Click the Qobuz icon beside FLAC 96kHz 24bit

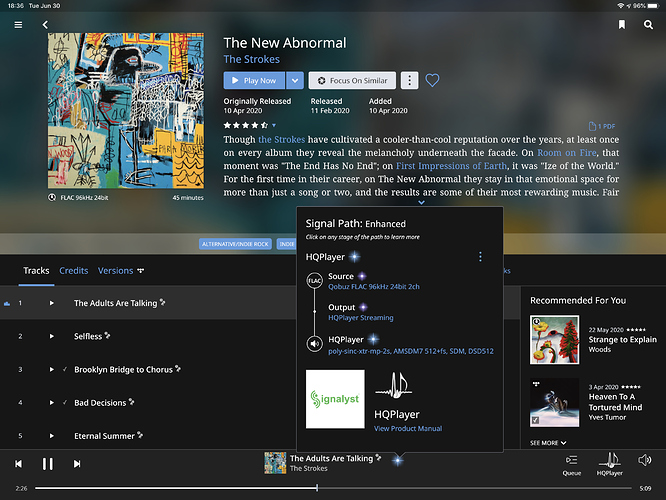(52, 198)
